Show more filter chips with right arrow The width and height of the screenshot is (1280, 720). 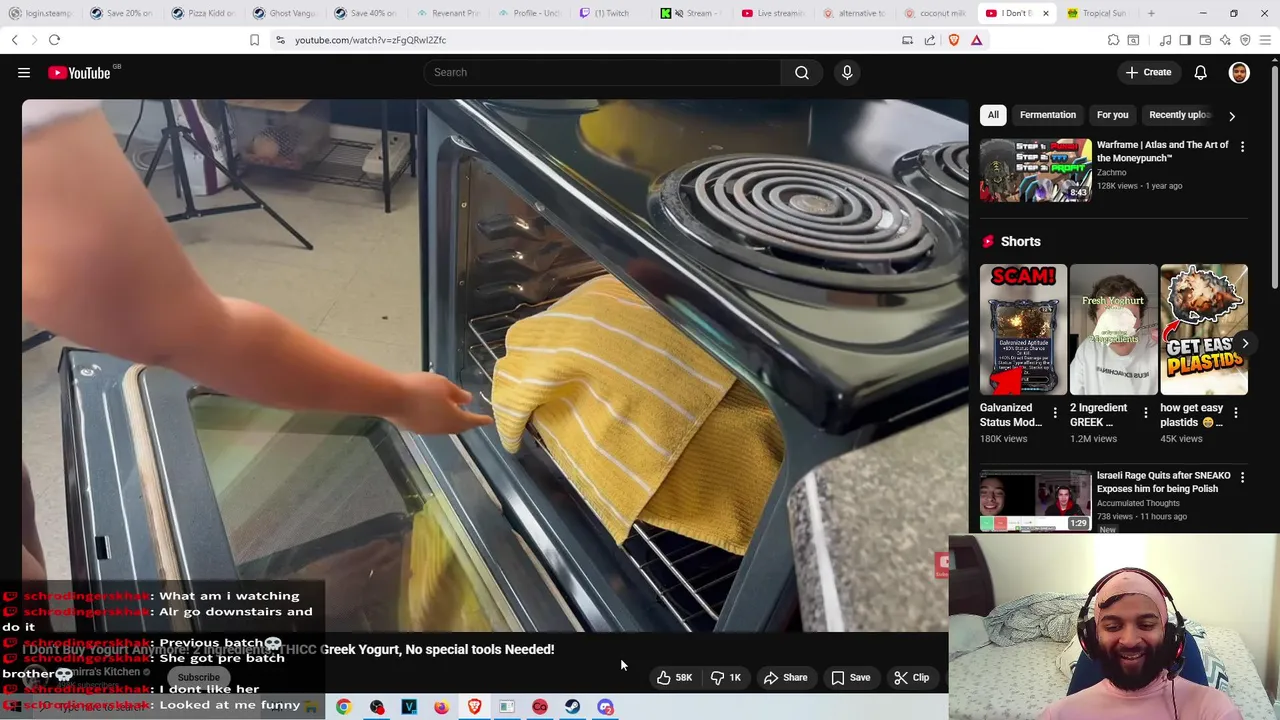click(1232, 116)
